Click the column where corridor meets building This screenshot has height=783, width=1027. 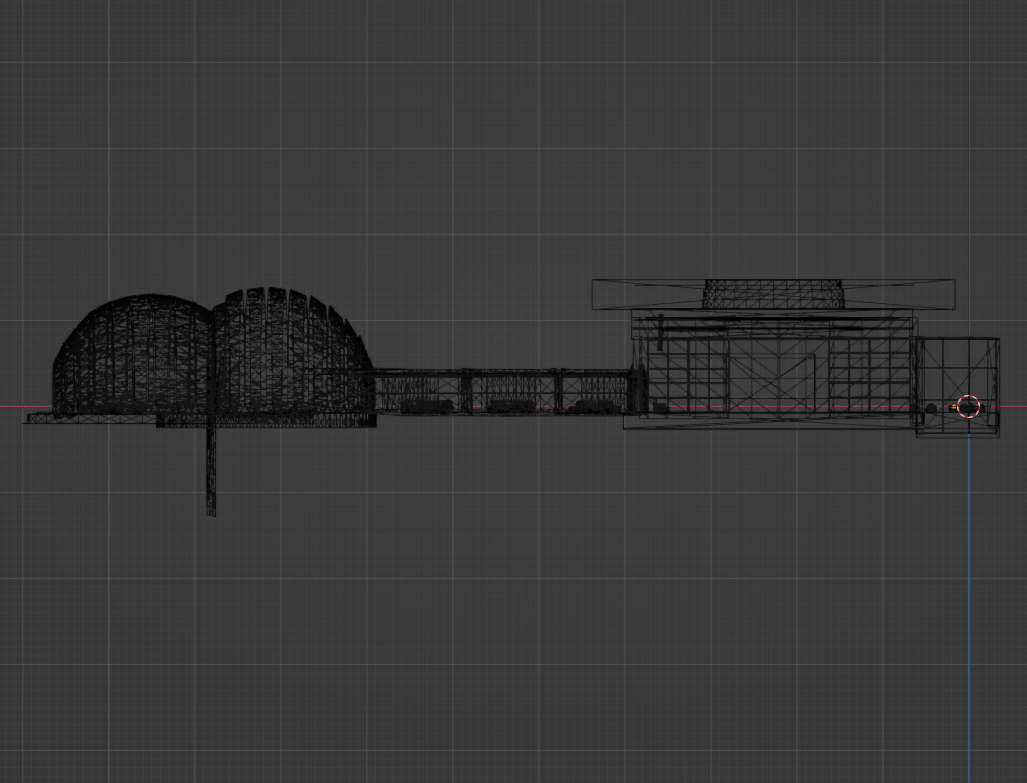pos(636,390)
